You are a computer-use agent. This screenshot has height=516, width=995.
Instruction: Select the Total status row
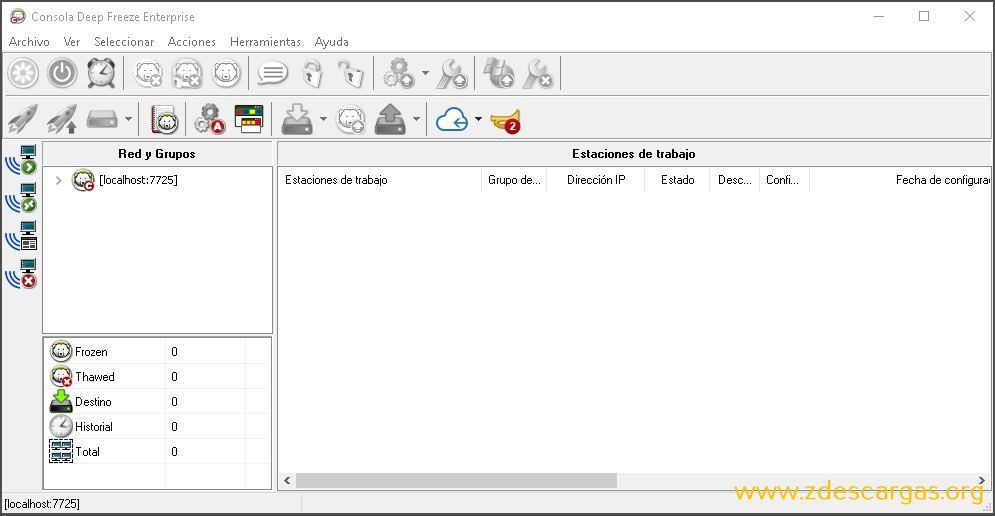(159, 452)
